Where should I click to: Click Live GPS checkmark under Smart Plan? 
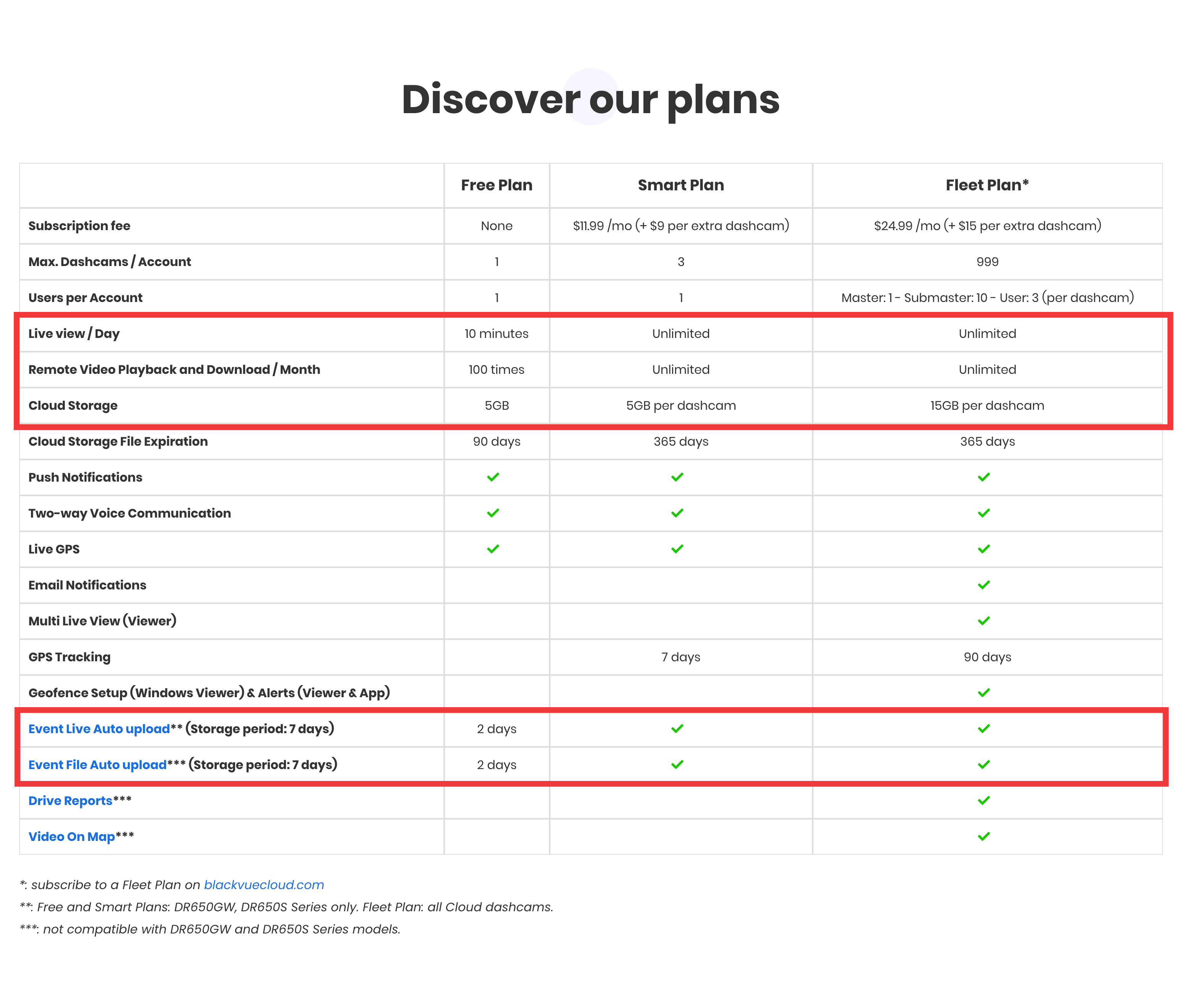tap(677, 549)
